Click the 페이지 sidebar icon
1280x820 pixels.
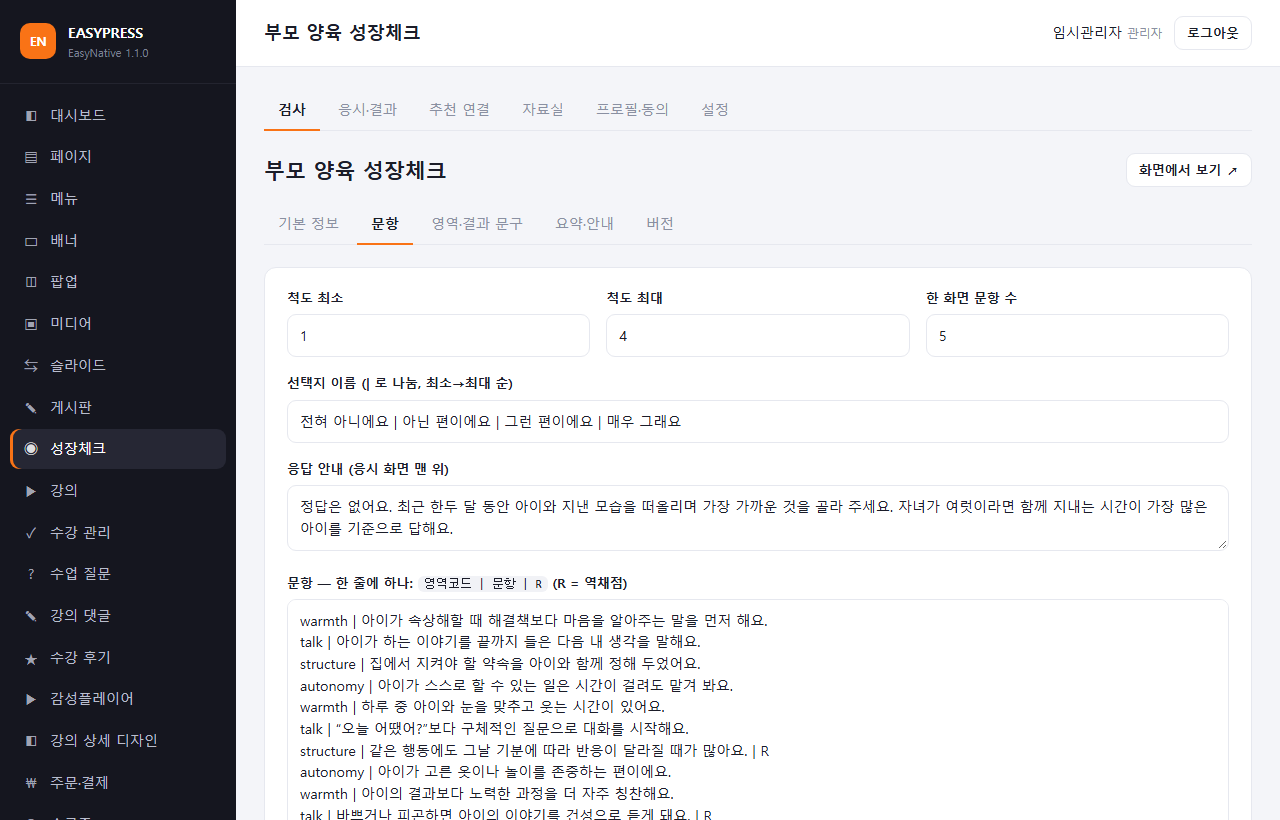[x=31, y=157]
